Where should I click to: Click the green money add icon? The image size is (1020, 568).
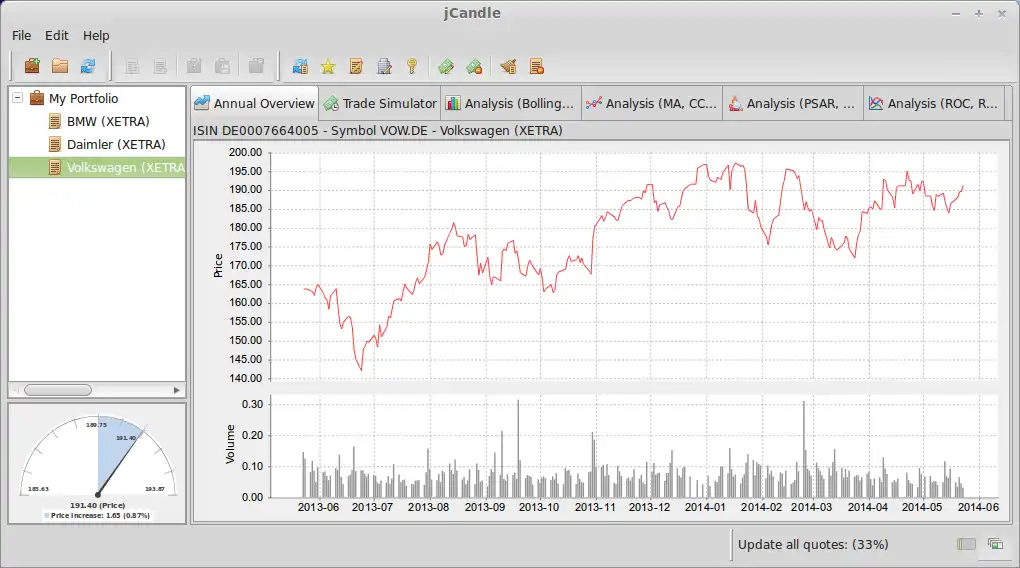[x=446, y=66]
